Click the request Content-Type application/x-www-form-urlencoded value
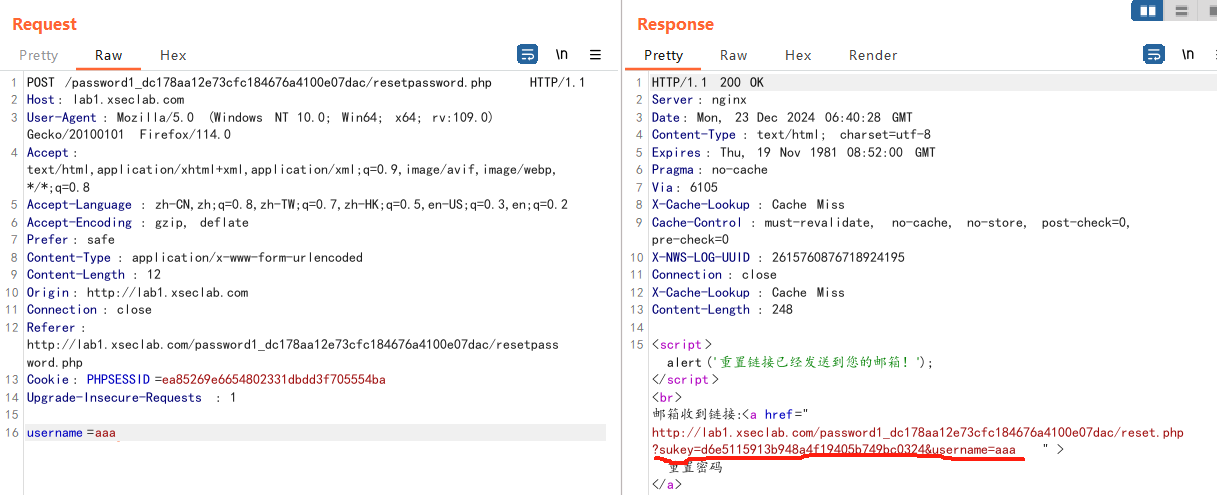 click(x=247, y=257)
